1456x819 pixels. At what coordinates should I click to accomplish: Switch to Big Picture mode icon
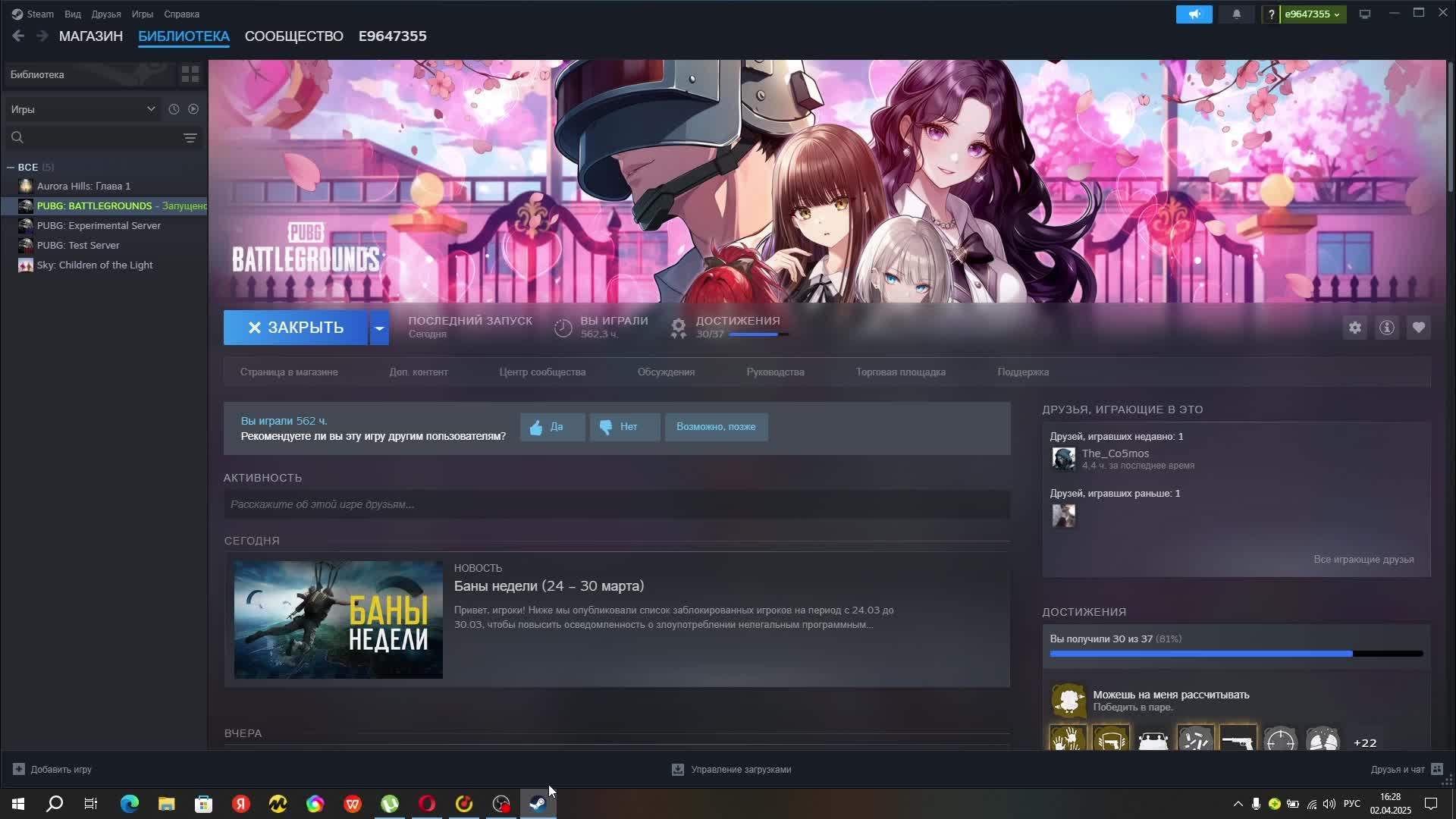[x=1365, y=14]
